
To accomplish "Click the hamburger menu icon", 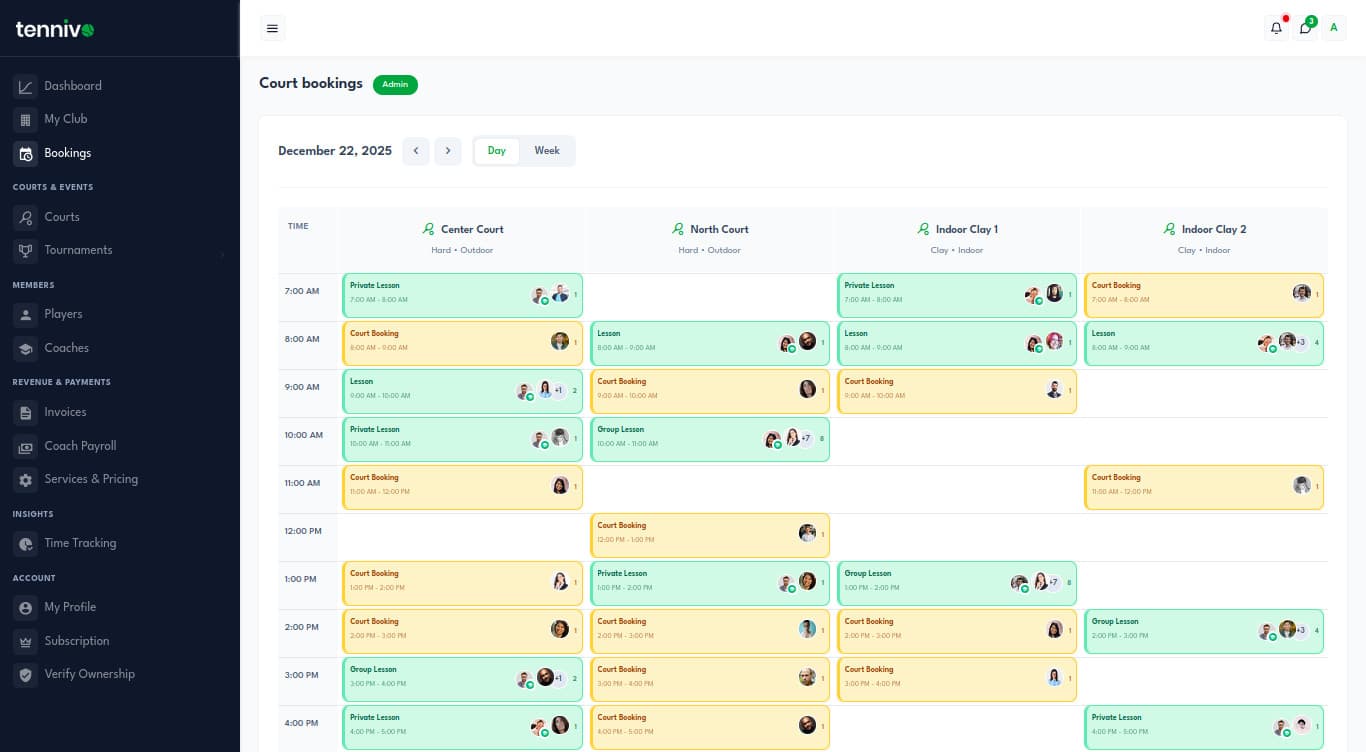I will tap(272, 27).
